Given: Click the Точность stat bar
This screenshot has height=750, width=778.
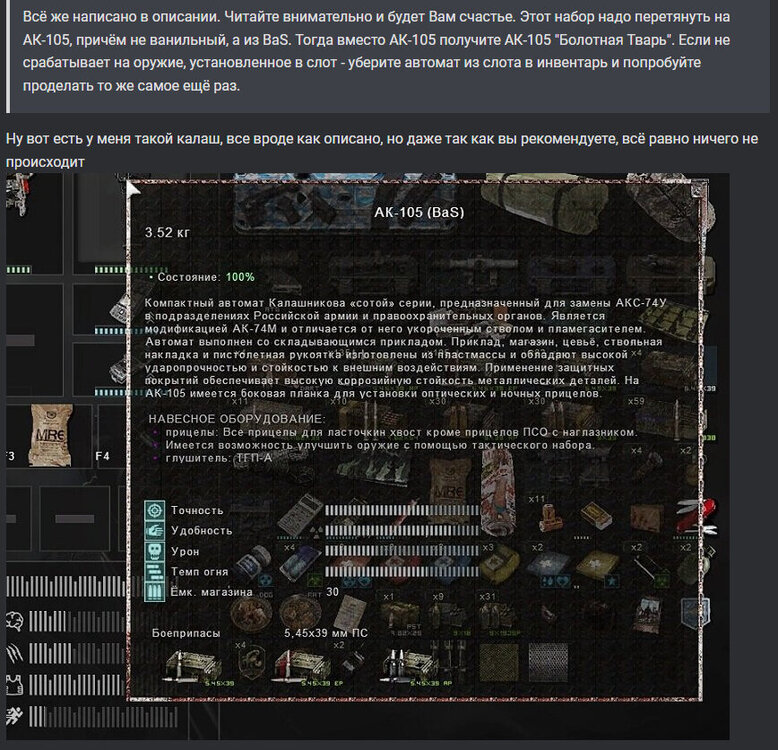Looking at the screenshot, I should 402,510.
